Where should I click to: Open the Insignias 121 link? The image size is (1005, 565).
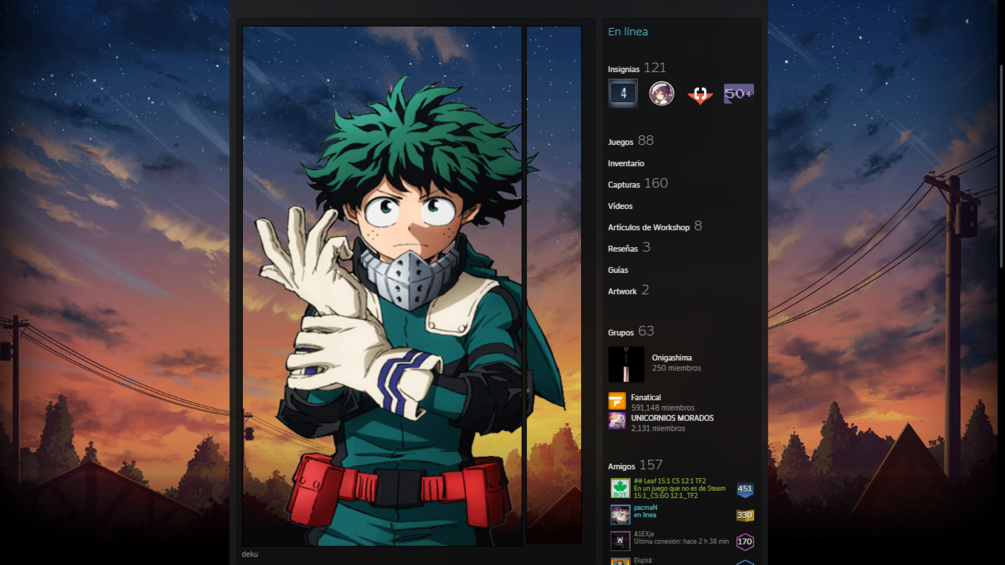[636, 68]
